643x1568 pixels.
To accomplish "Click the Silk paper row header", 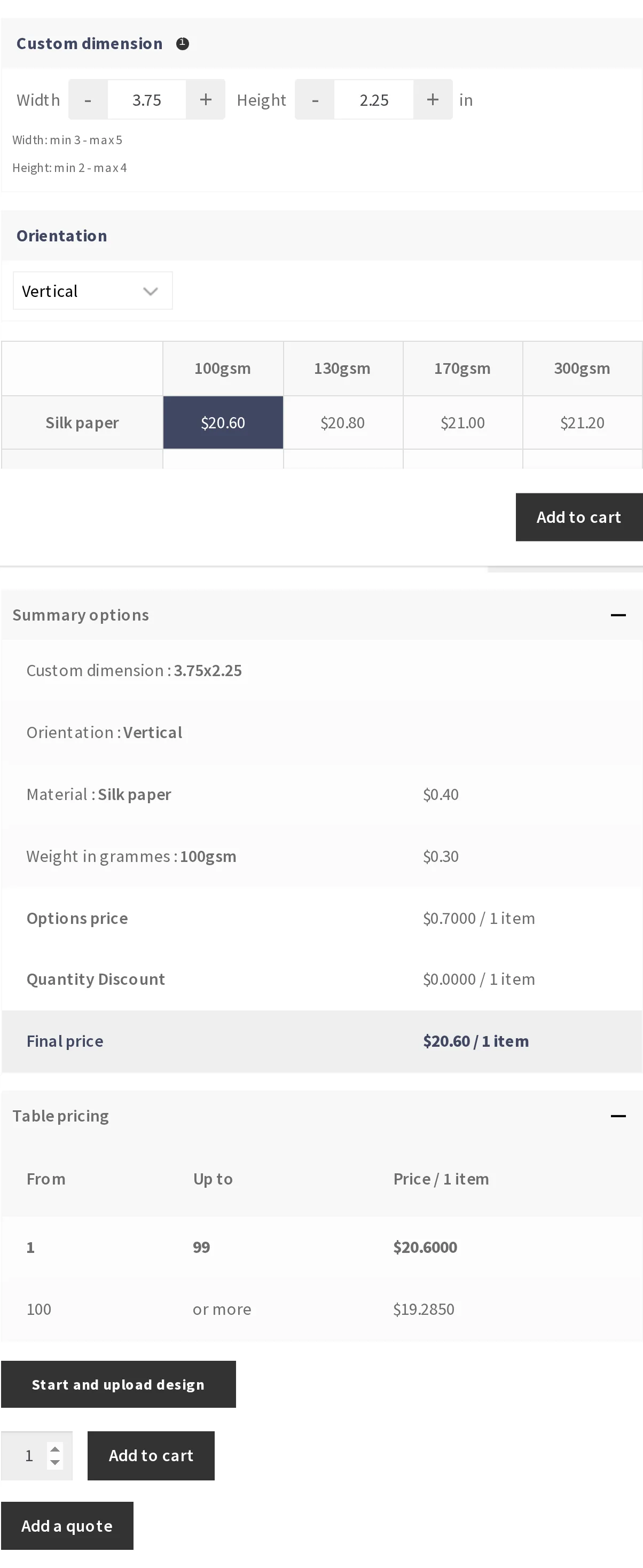I will pyautogui.click(x=82, y=423).
